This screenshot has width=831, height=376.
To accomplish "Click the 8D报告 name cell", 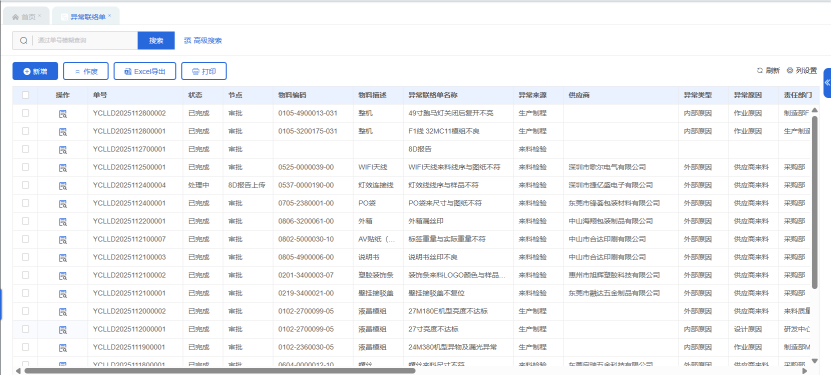I will click(420, 150).
